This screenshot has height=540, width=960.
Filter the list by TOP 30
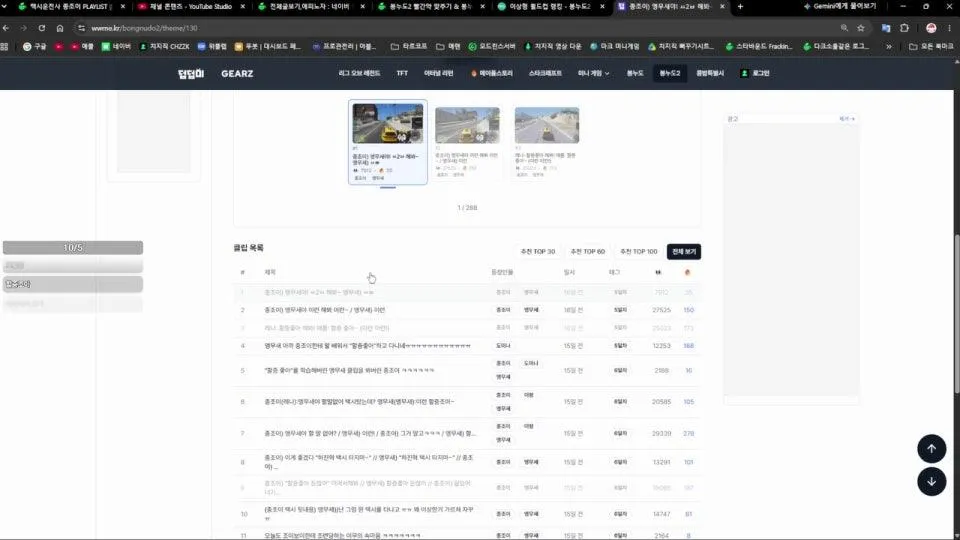538,252
